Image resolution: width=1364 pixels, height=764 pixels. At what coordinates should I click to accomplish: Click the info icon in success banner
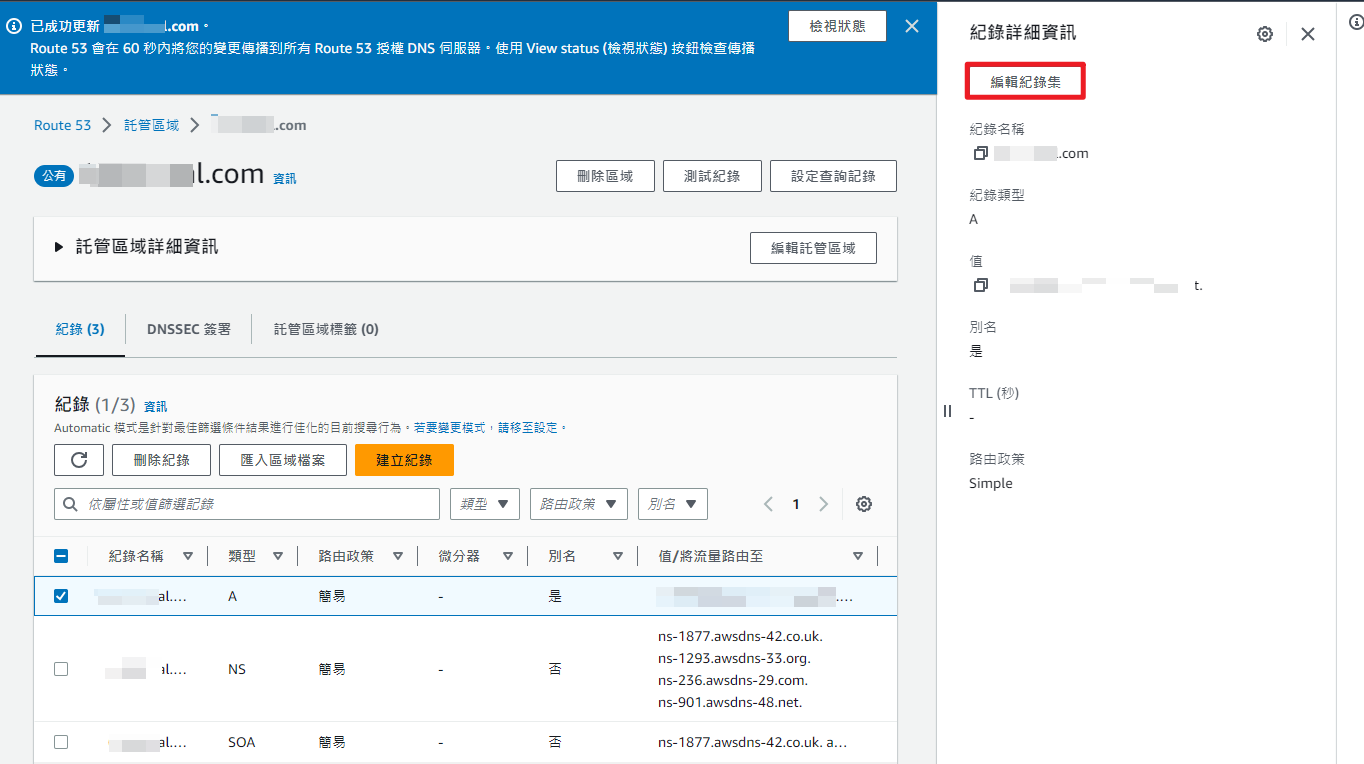pos(14,27)
